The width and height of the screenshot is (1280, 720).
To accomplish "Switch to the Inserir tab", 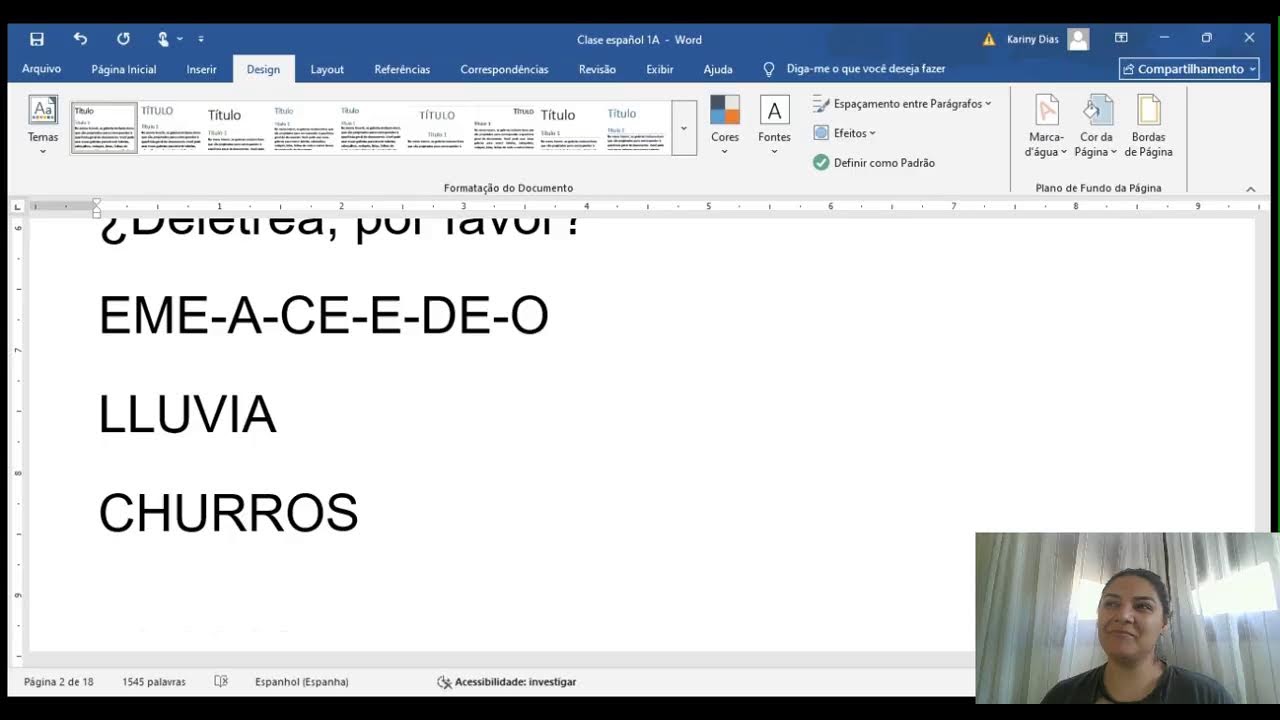I will (x=201, y=69).
